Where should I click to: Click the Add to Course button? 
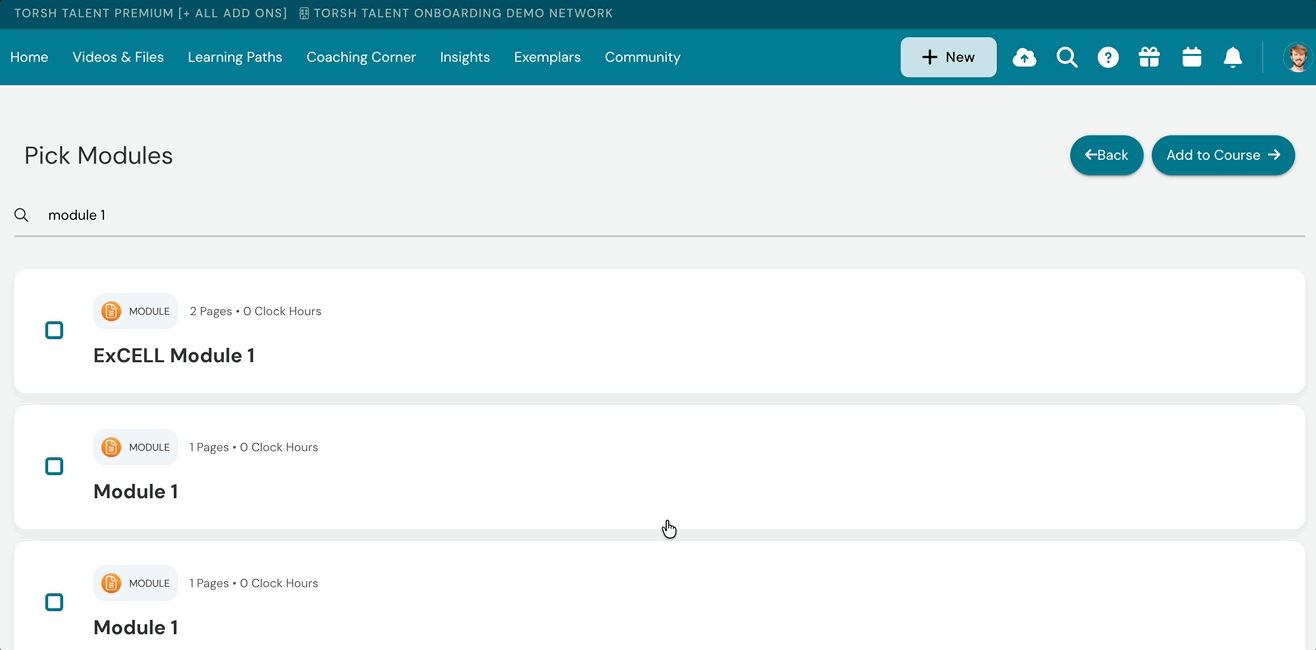(1223, 155)
